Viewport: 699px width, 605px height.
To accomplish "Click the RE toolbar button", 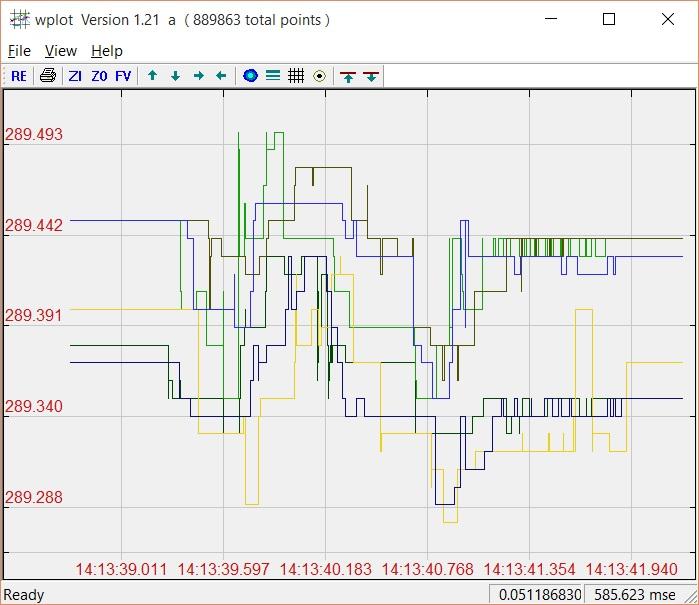I will coord(19,76).
